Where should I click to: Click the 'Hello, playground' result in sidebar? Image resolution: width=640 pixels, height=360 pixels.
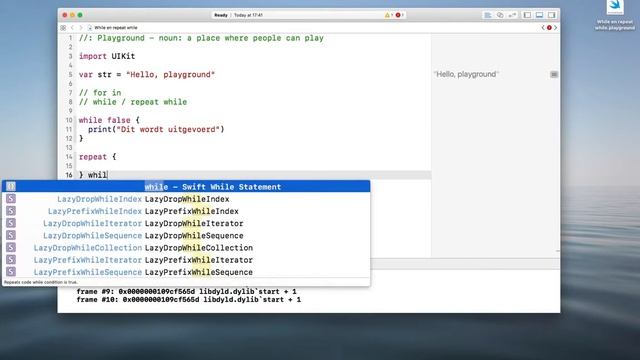click(466, 74)
